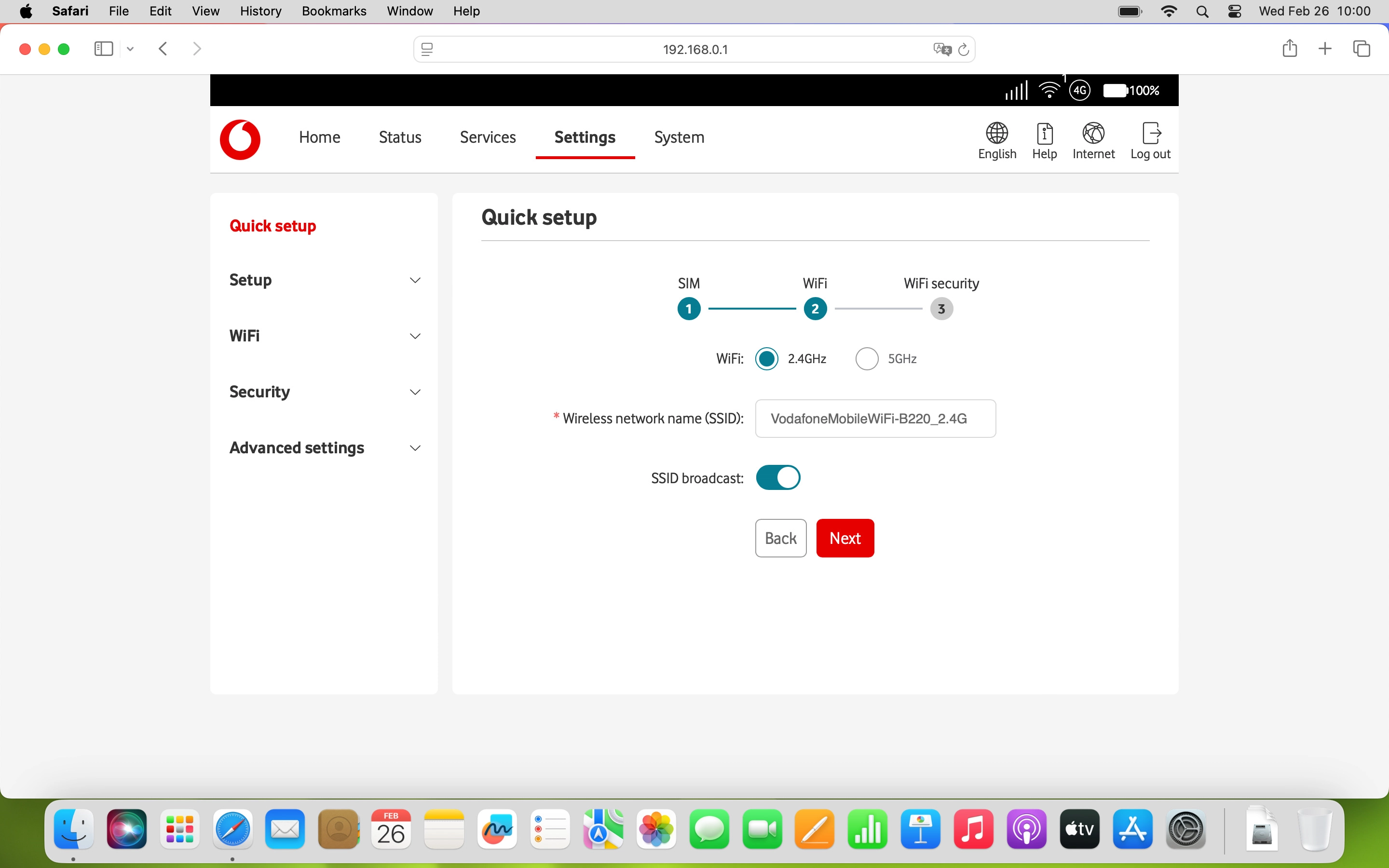Click the Log out icon
Screen dimensions: 1389x868
(x=1150, y=134)
